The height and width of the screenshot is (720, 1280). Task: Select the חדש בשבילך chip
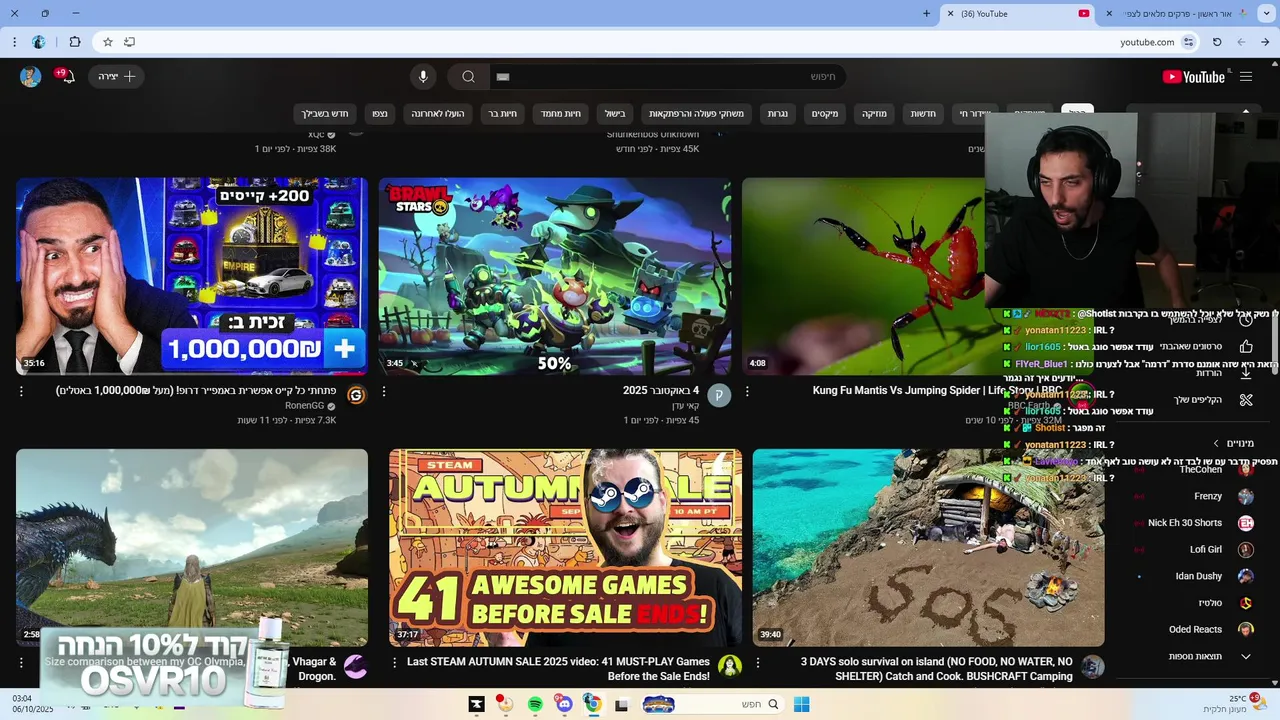click(x=325, y=114)
